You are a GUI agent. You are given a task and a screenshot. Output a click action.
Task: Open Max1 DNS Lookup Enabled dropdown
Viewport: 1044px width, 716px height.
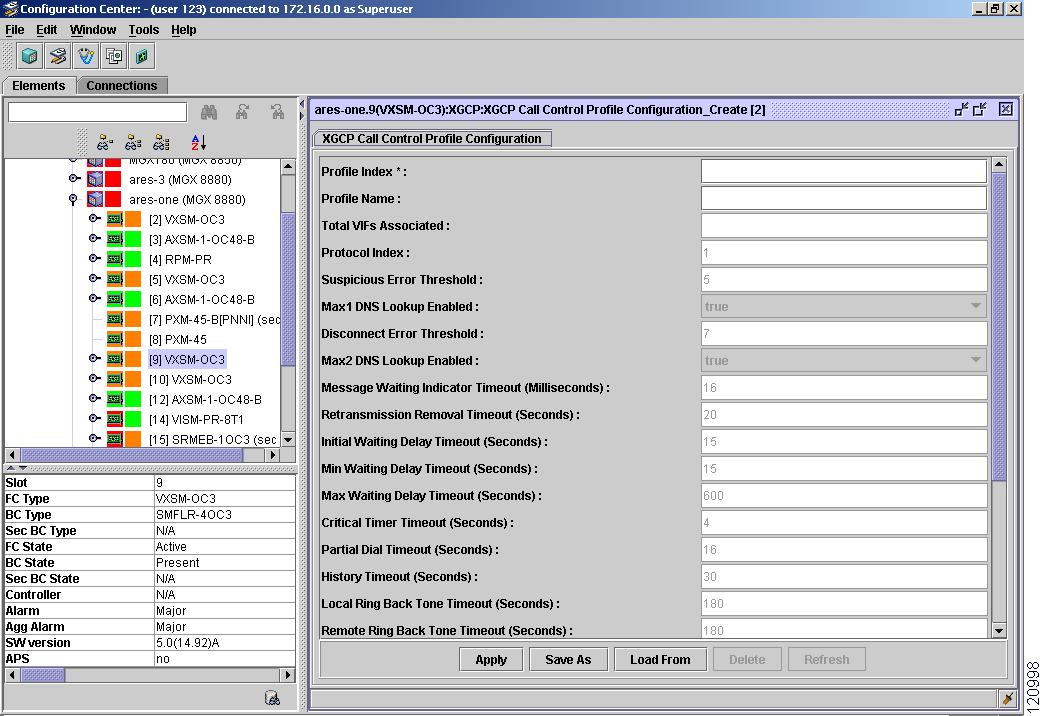(x=975, y=306)
